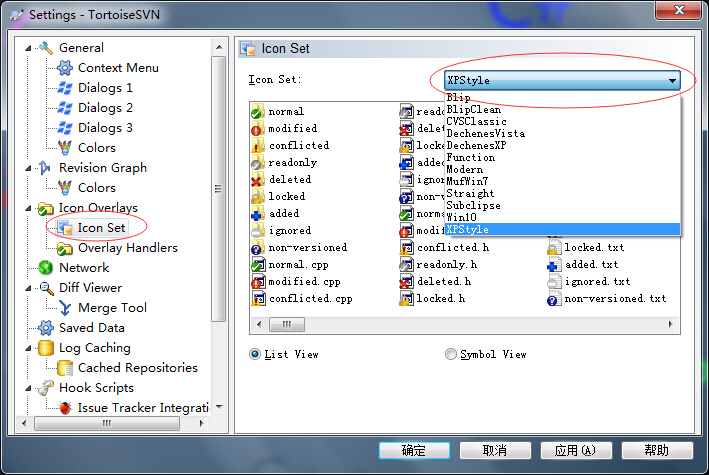709x475 pixels.
Task: Choose Blip from the icon set list
Action: coord(562,97)
